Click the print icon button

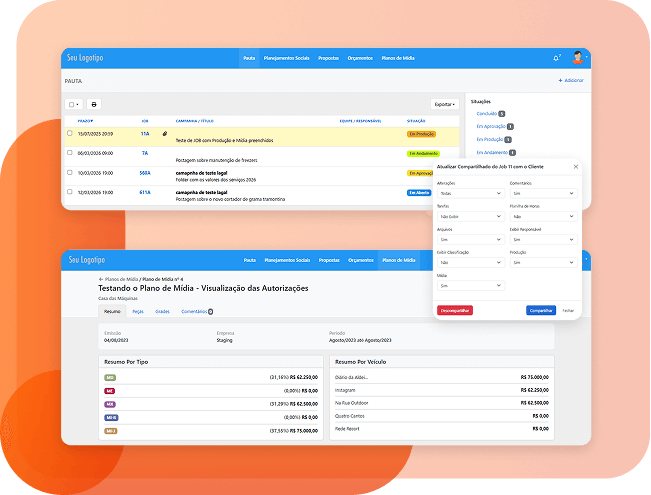94,104
